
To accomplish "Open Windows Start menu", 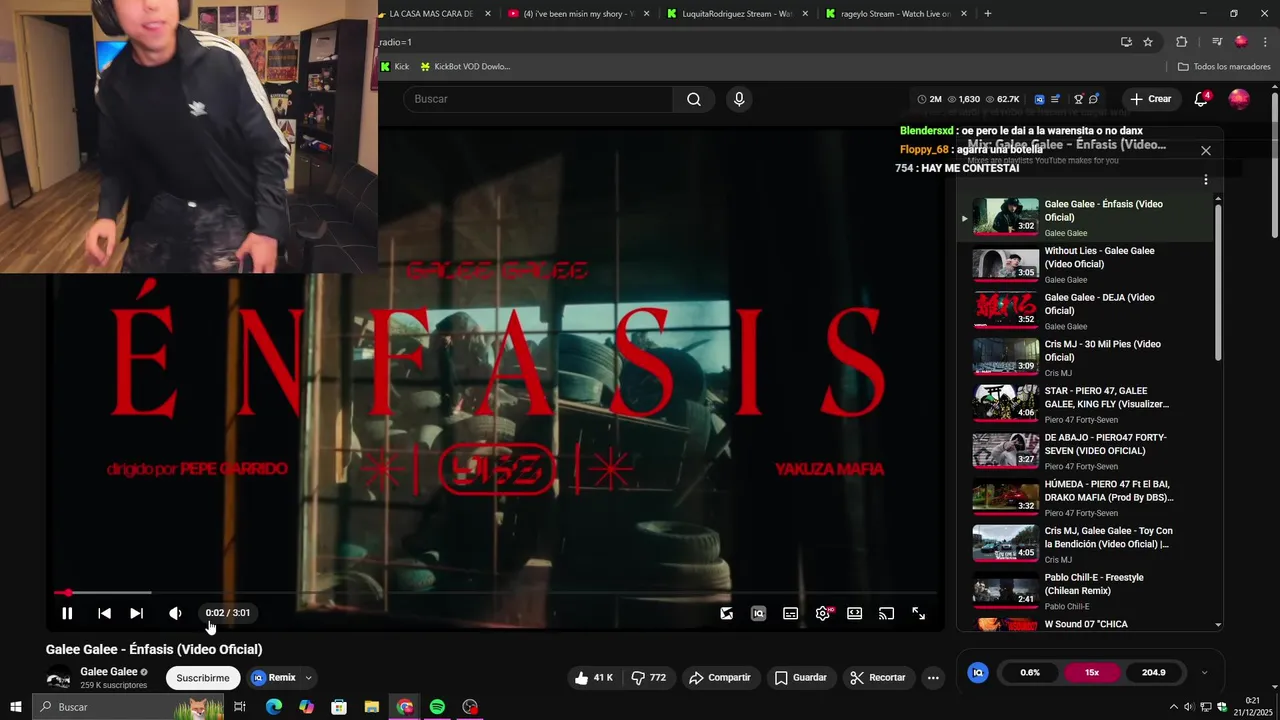I will 15,707.
